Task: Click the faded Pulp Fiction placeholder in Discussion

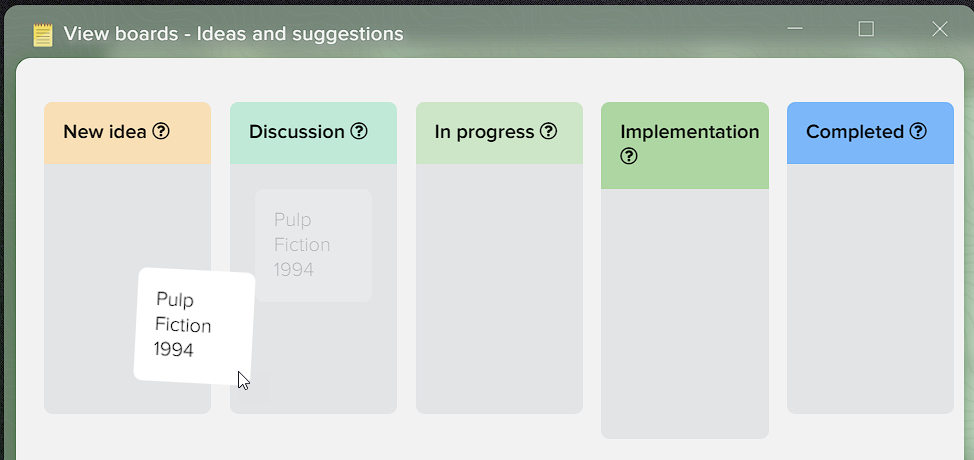Action: [x=313, y=245]
